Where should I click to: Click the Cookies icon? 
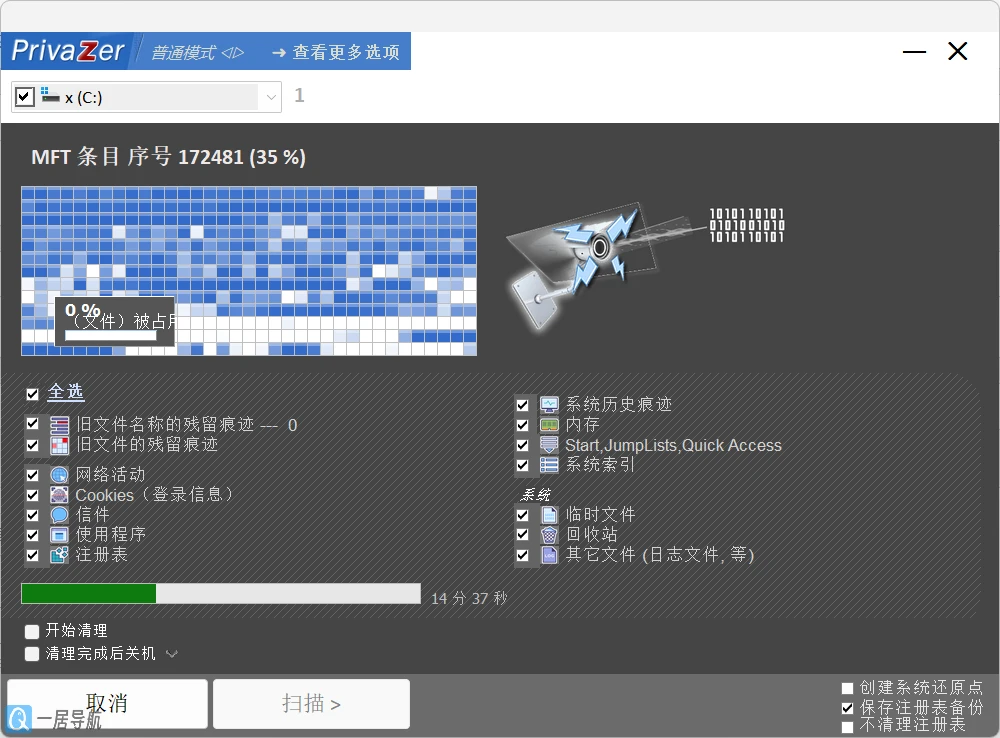coord(59,495)
